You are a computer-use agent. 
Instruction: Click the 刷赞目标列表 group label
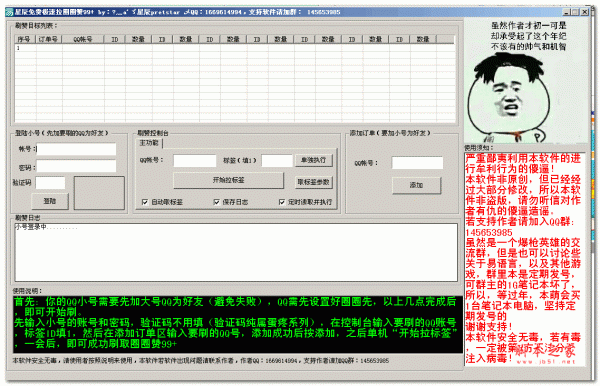click(36, 26)
